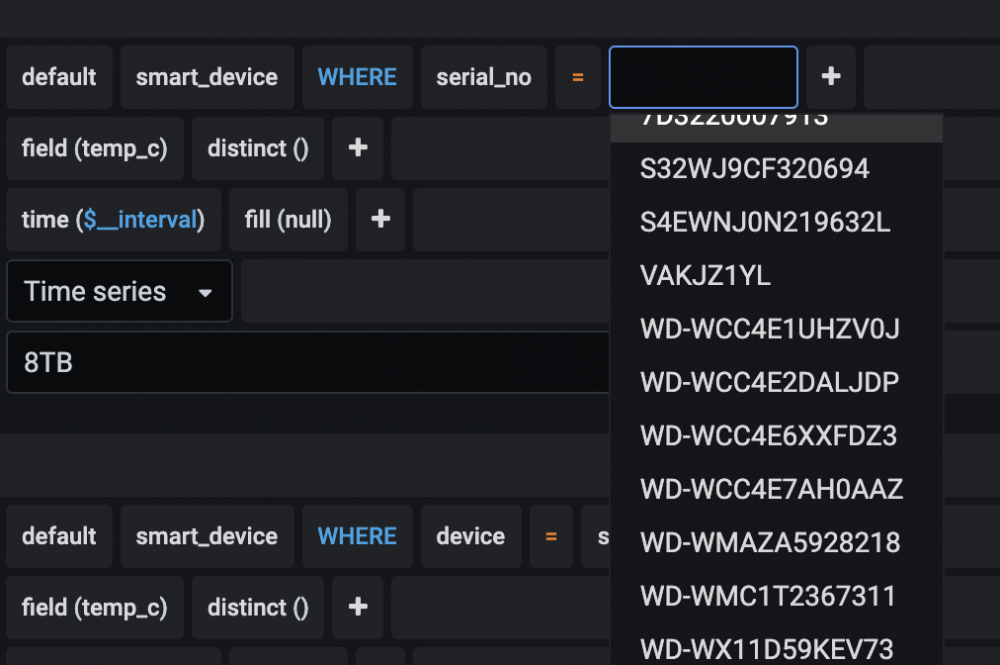This screenshot has height=665, width=1000.
Task: Select serial S32WJ9CF320694 from list
Action: pyautogui.click(x=777, y=169)
